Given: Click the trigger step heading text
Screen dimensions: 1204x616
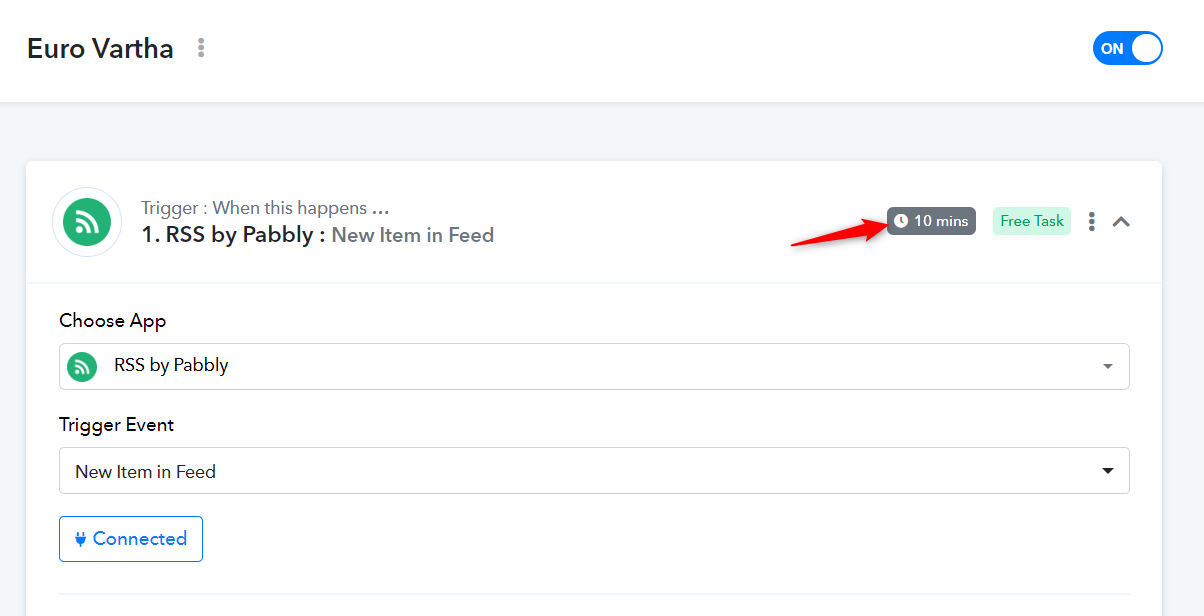Looking at the screenshot, I should [x=318, y=235].
